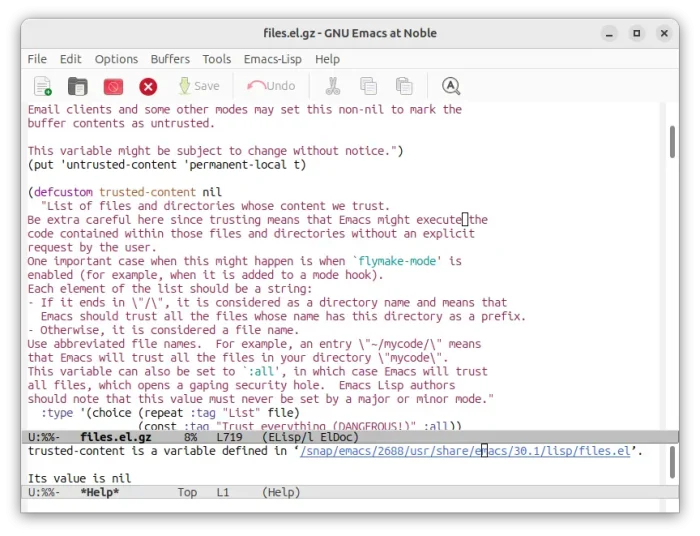
Task: Click the main buffer scrollbar thumb
Action: tap(672, 142)
